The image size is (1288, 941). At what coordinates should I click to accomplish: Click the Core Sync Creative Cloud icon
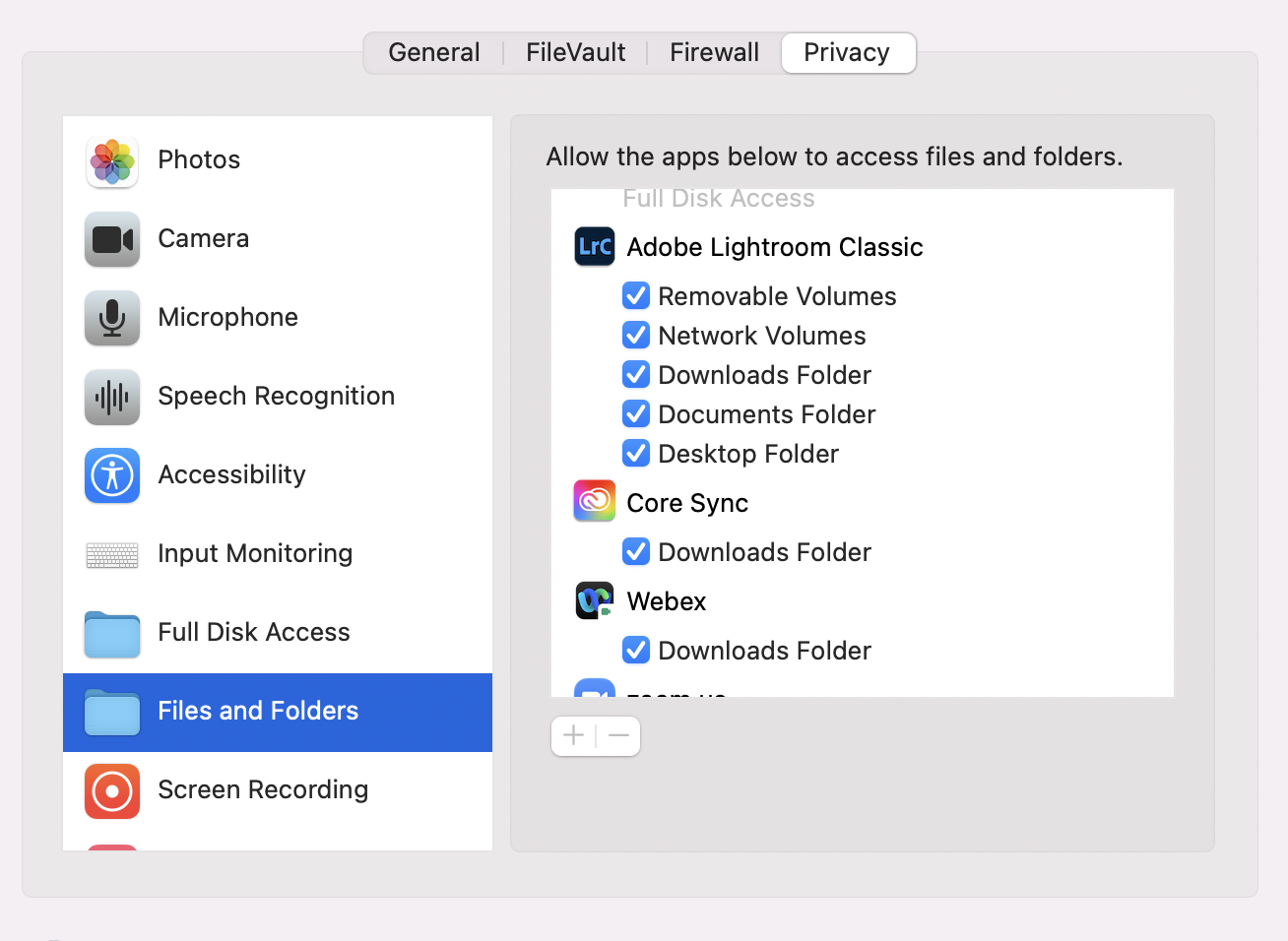pos(594,501)
